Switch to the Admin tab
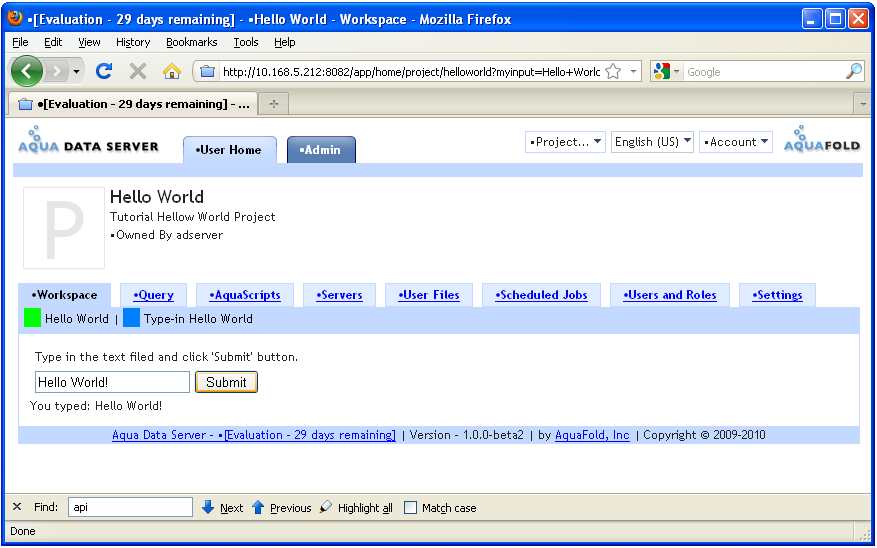877x548 pixels. coord(321,150)
